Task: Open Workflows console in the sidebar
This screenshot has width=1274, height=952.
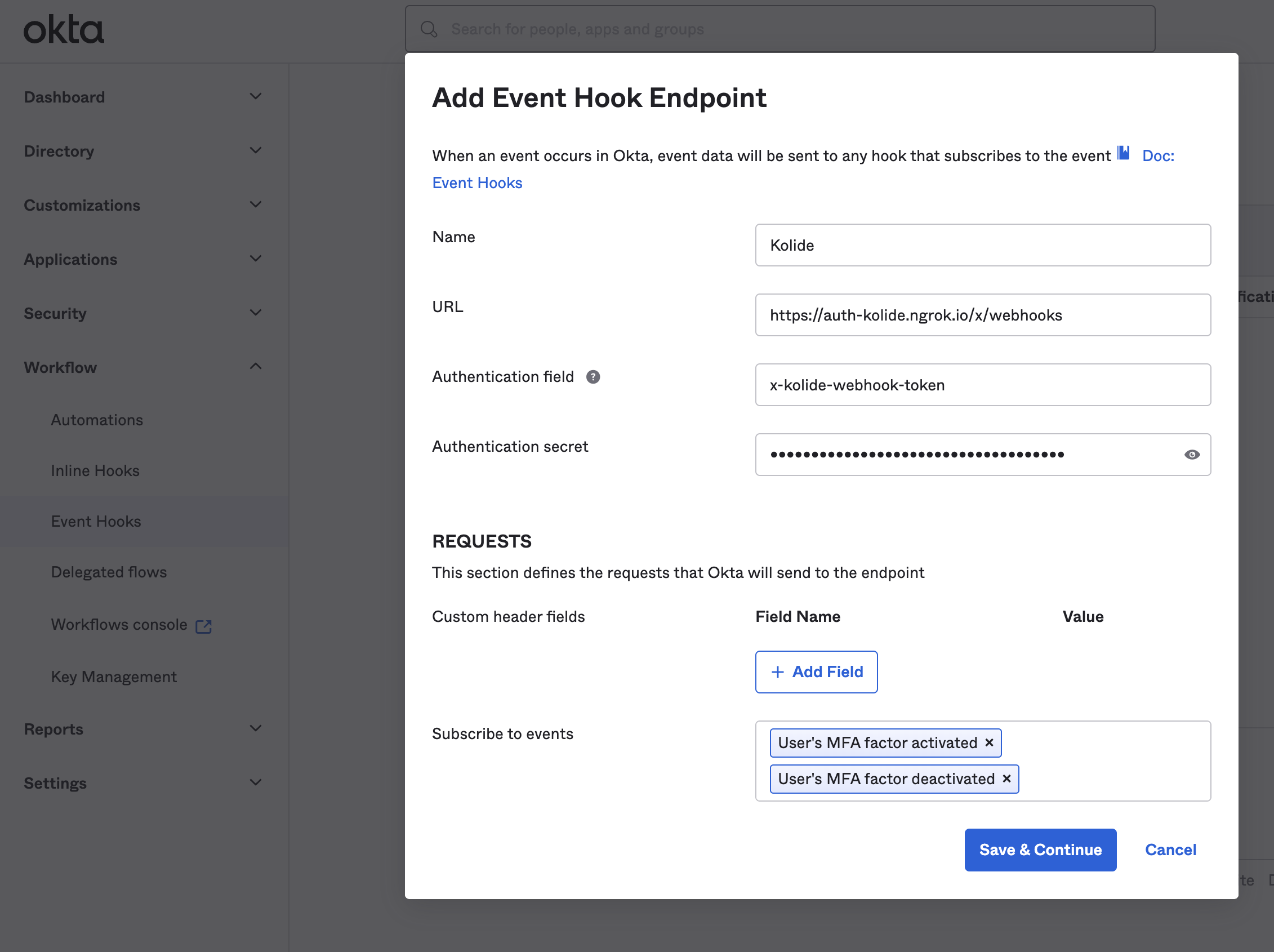Action: coord(119,625)
